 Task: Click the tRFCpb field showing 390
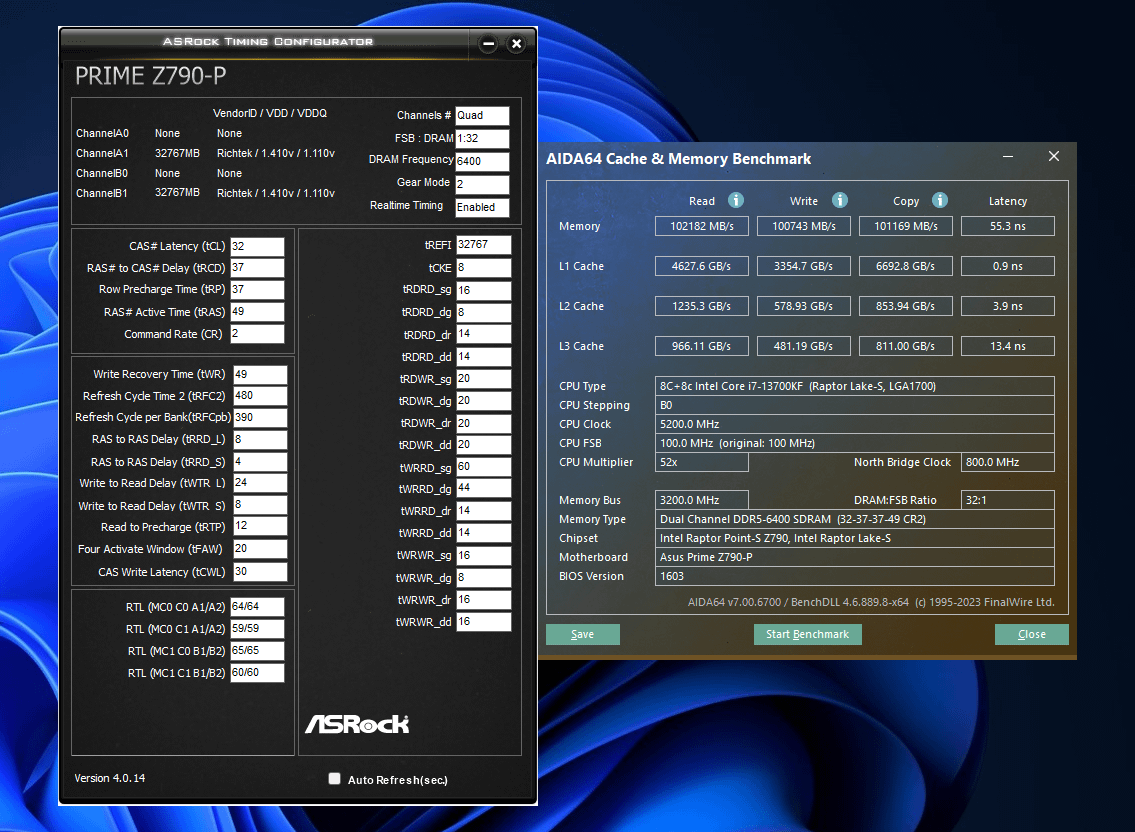tap(260, 418)
